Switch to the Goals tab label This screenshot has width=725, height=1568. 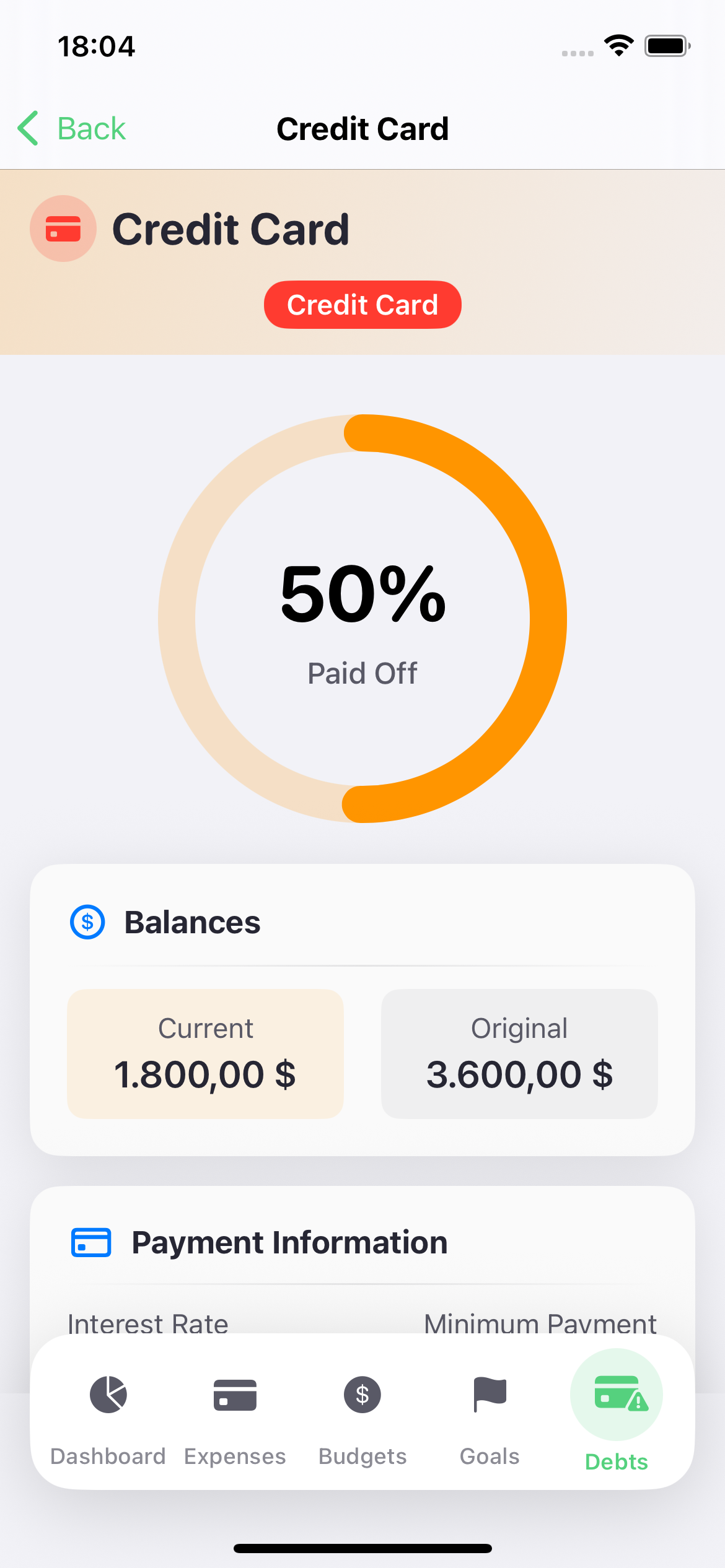(490, 1456)
